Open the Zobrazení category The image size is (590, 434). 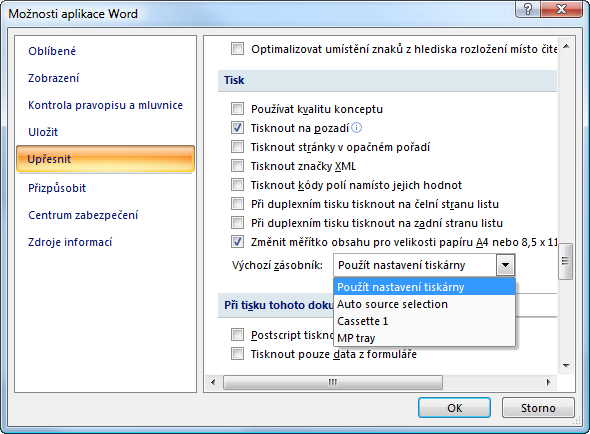[53, 78]
